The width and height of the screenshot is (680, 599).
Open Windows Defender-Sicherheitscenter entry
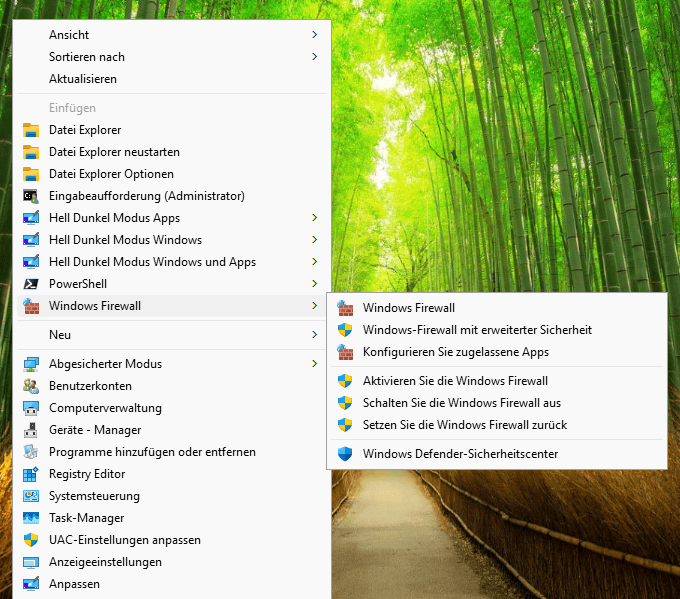coord(497,454)
